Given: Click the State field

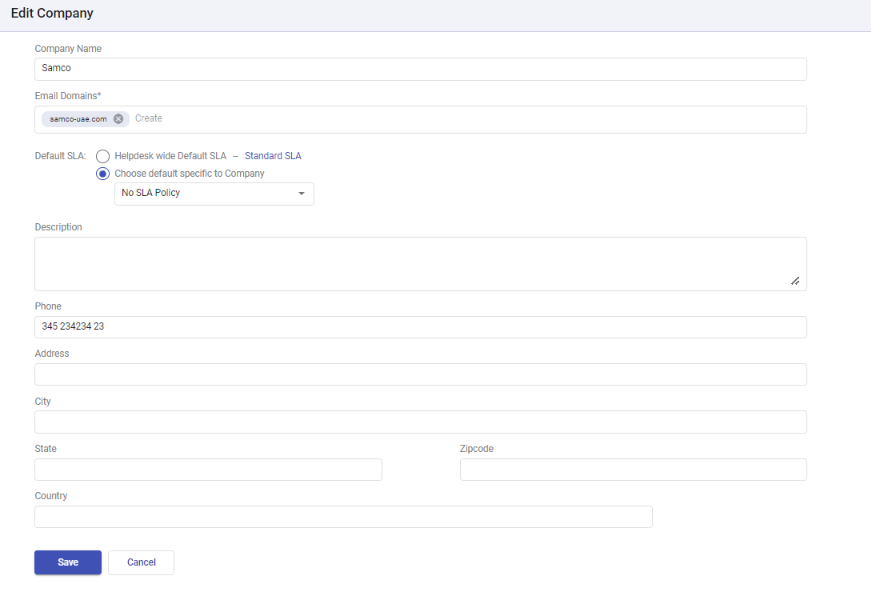Looking at the screenshot, I should click(x=208, y=470).
